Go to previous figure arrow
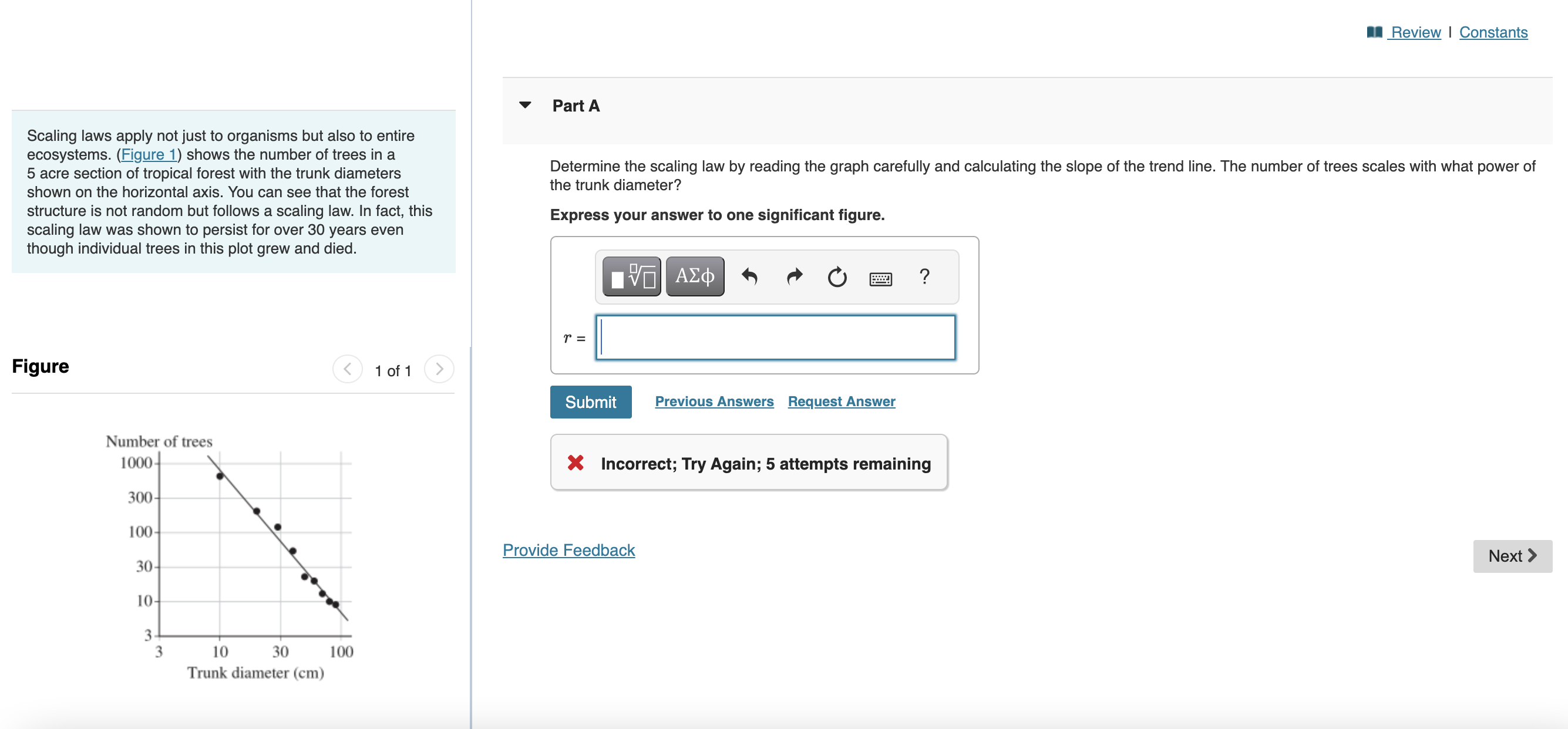This screenshot has width=1568, height=729. pos(348,369)
